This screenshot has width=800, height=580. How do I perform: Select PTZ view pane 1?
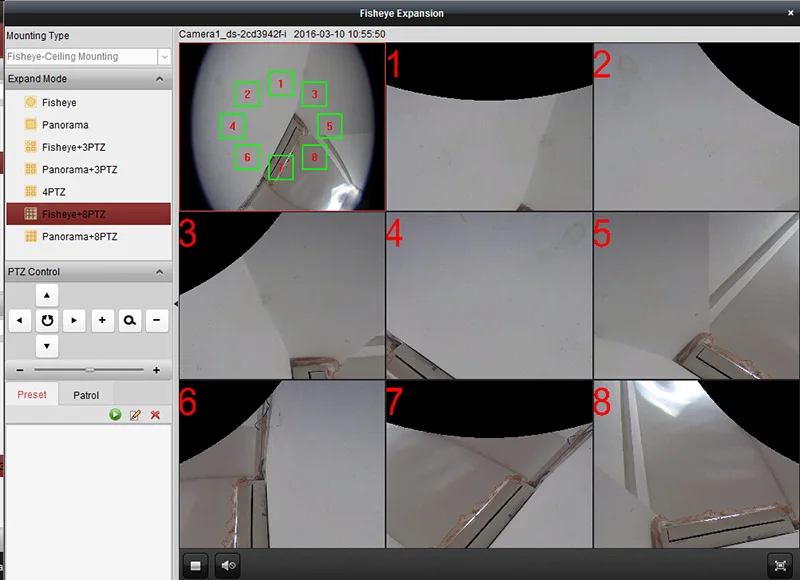click(x=489, y=127)
